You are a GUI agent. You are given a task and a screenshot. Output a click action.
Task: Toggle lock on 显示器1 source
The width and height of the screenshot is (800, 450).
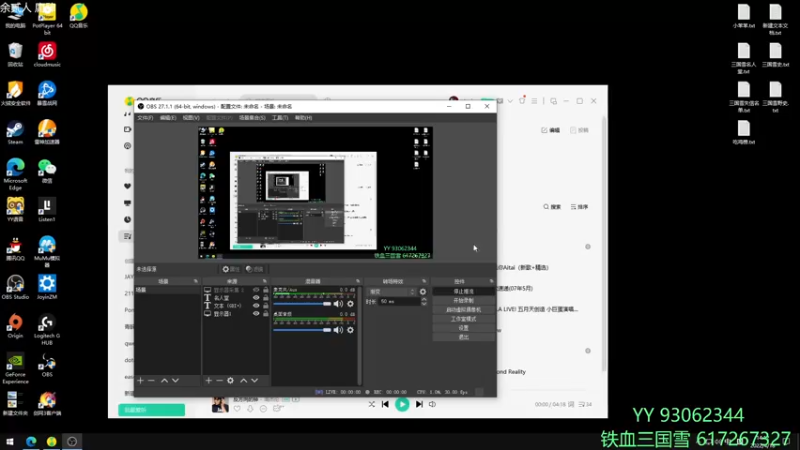266,314
